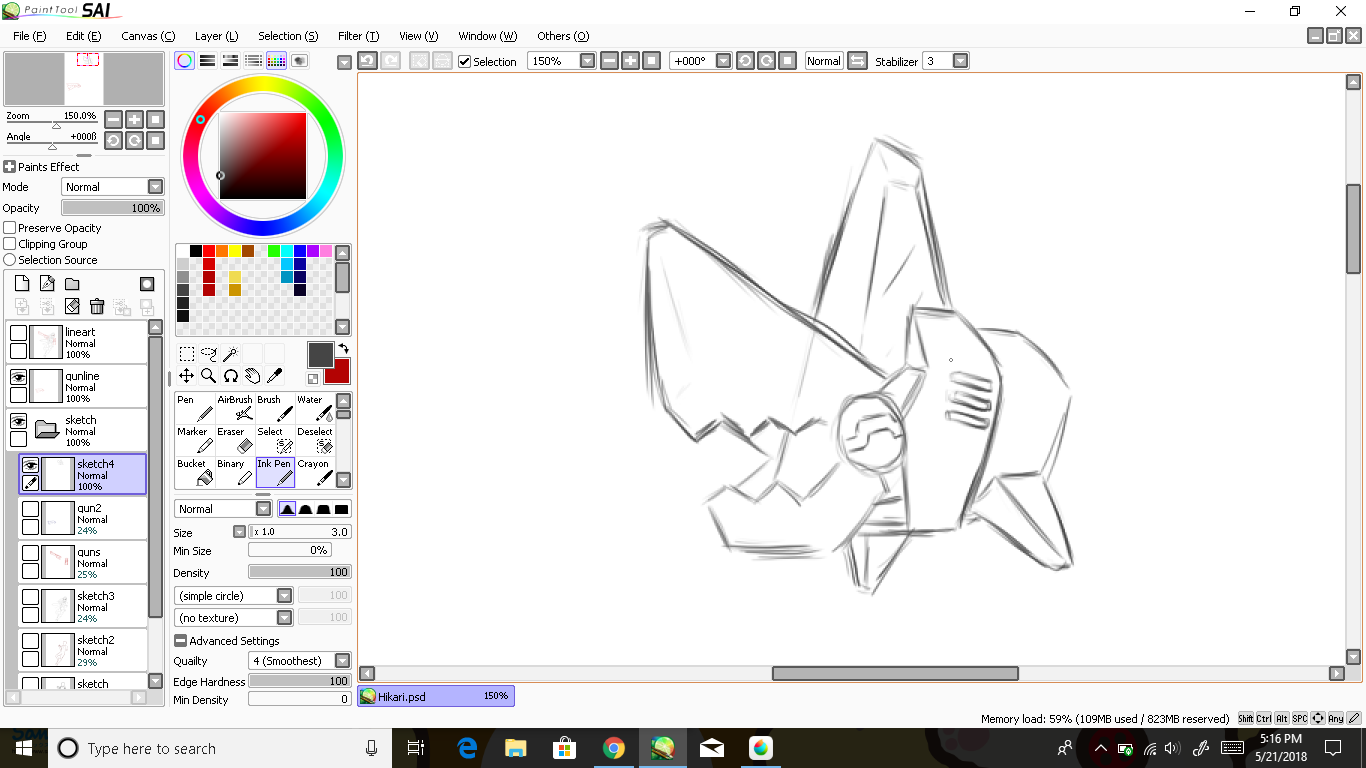The width and height of the screenshot is (1366, 768).
Task: Choose the Ink Pen tool
Action: 275,472
